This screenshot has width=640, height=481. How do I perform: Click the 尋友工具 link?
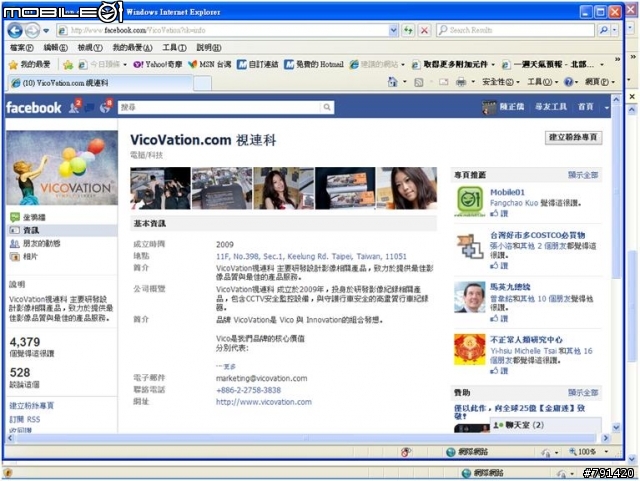(x=551, y=107)
